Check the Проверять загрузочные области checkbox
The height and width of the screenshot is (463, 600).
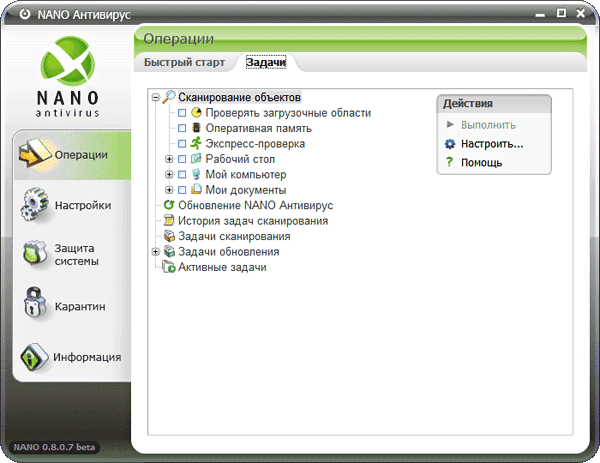[x=182, y=113]
